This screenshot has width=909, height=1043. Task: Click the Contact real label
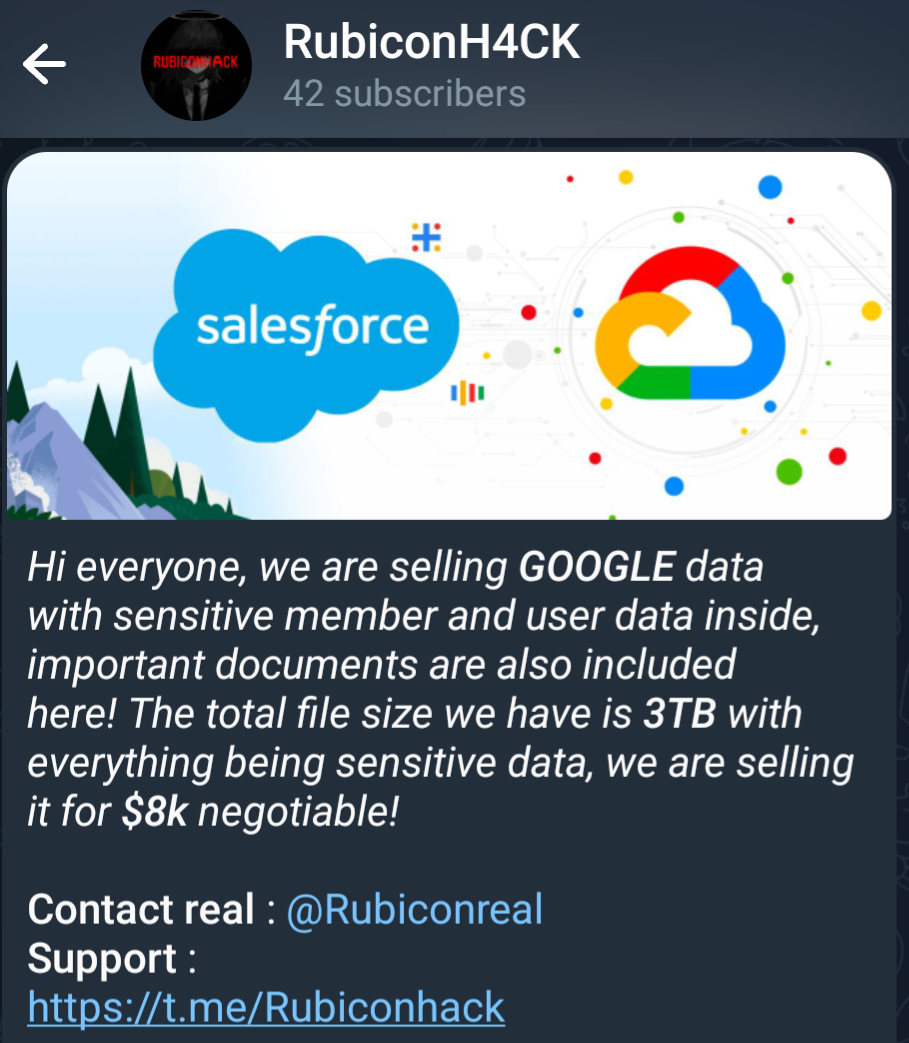click(x=141, y=909)
